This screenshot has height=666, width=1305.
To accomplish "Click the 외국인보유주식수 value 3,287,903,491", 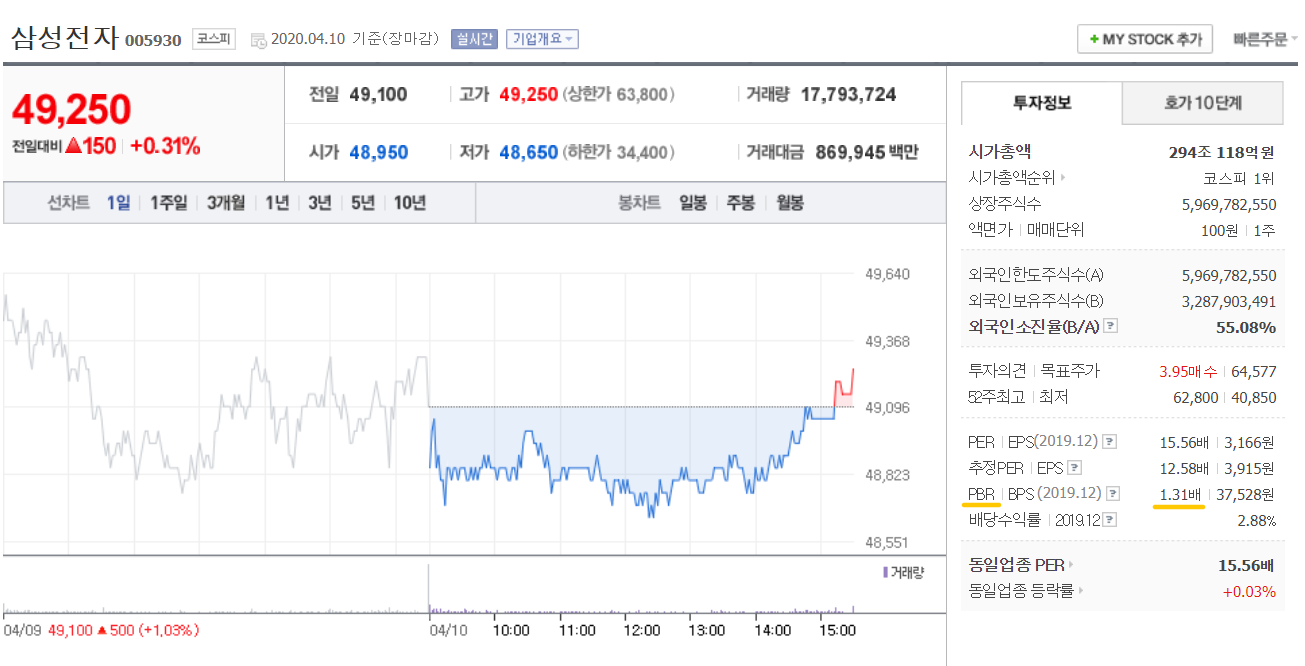I will pos(1229,301).
